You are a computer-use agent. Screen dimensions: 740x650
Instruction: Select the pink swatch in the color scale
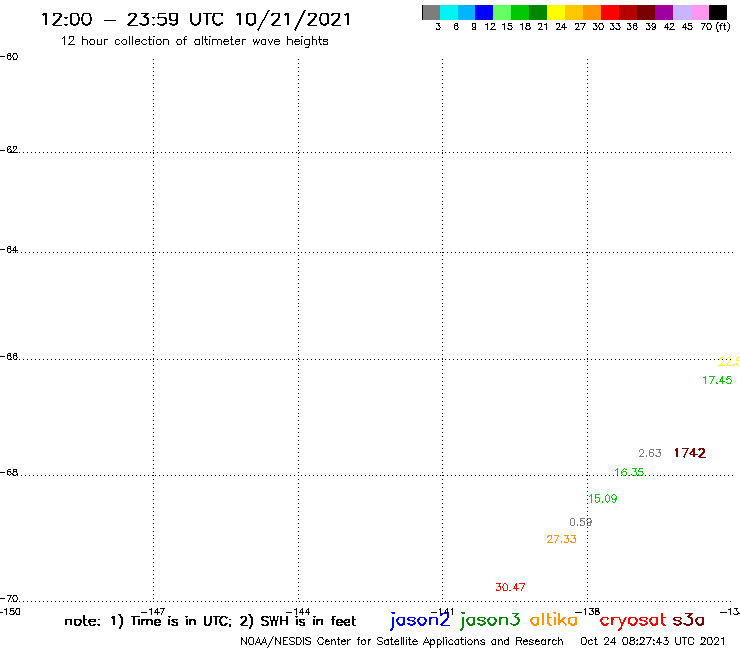[x=699, y=12]
